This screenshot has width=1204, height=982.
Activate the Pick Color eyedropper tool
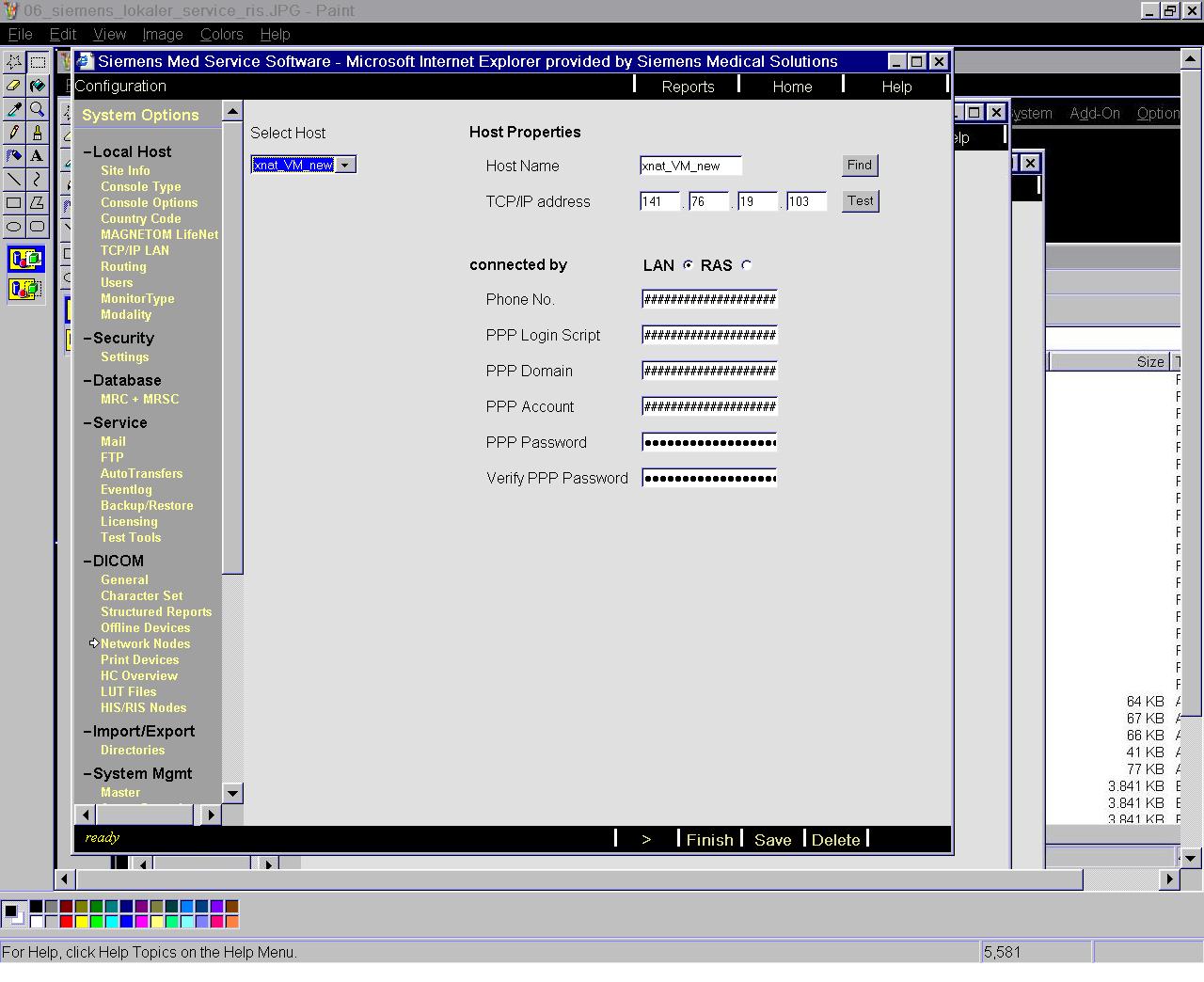pos(14,109)
